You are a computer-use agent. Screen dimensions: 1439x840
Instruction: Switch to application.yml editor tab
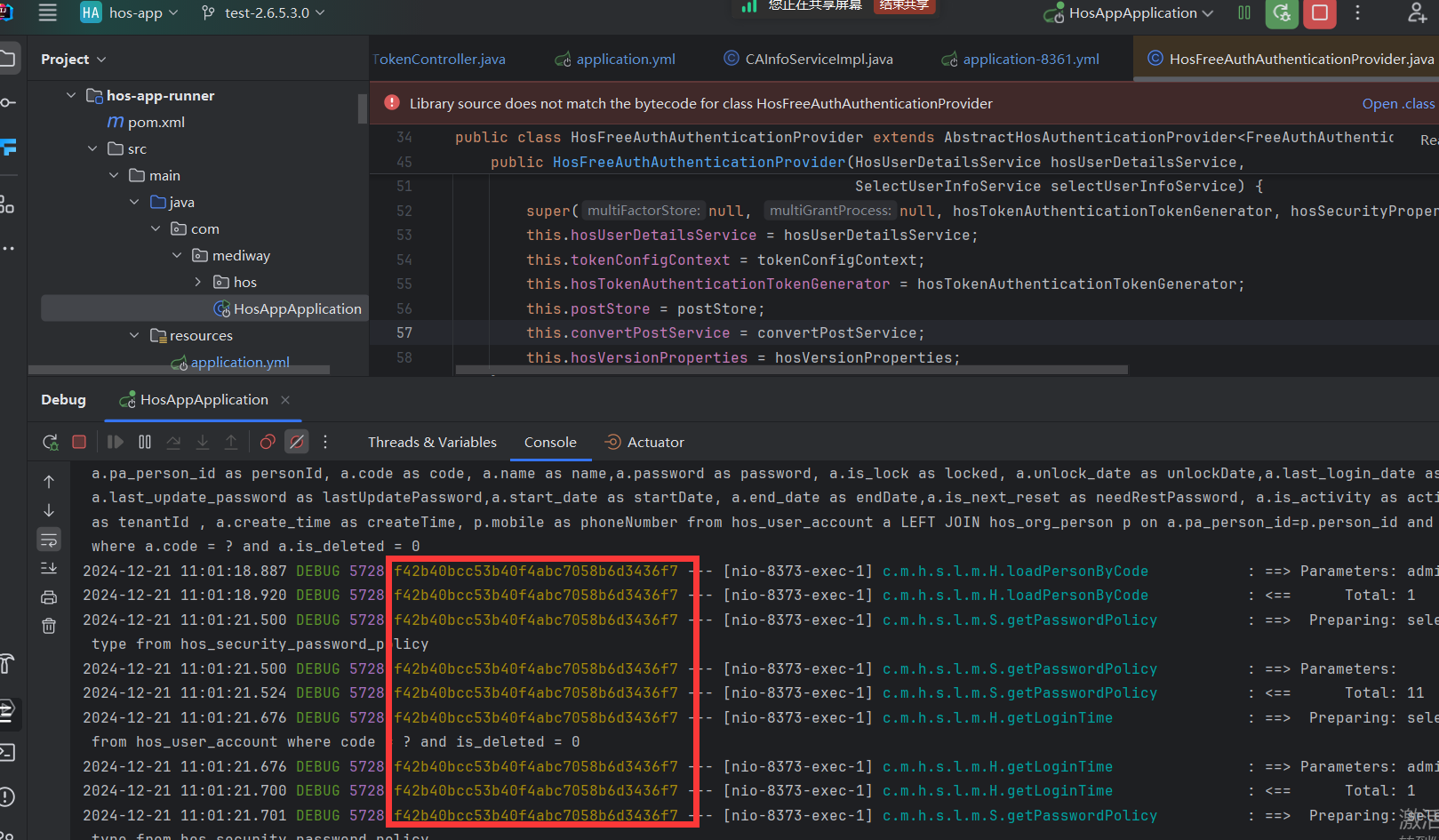(x=615, y=59)
